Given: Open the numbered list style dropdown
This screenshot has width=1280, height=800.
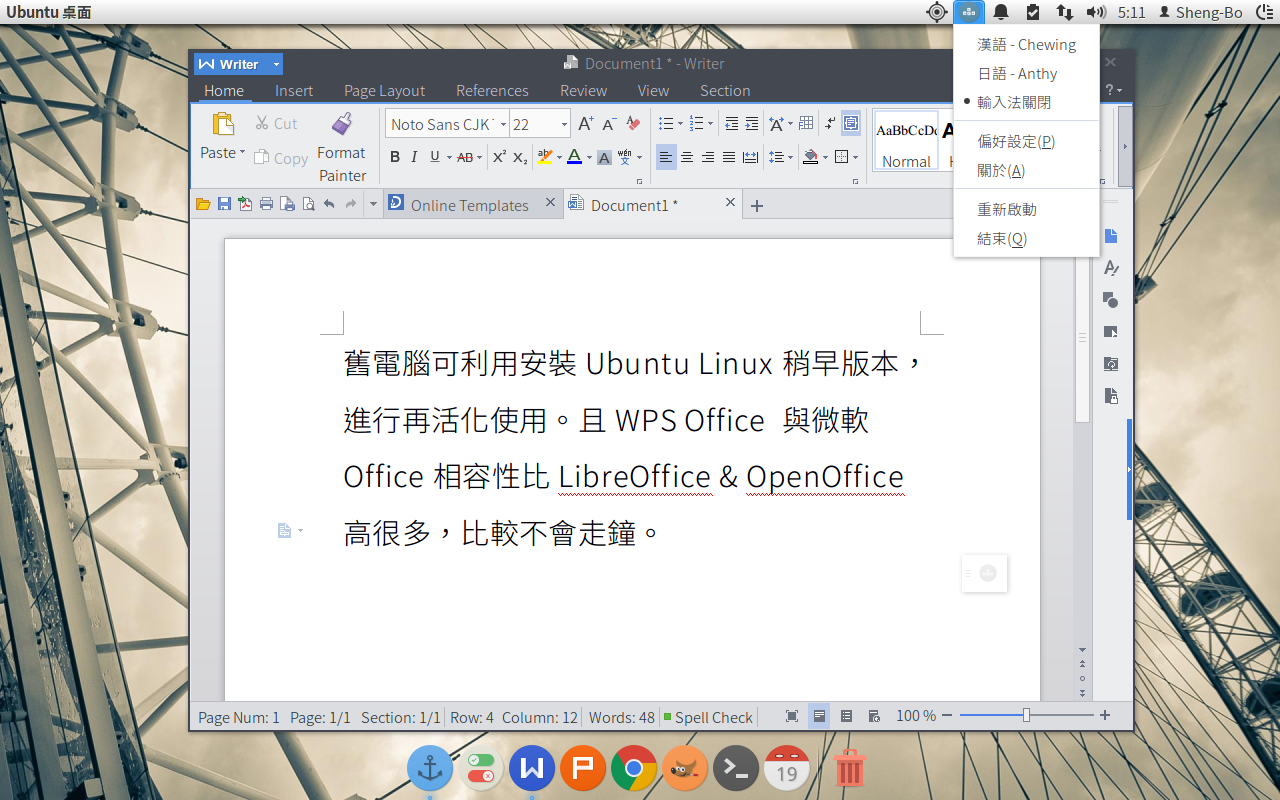Looking at the screenshot, I should (x=710, y=124).
